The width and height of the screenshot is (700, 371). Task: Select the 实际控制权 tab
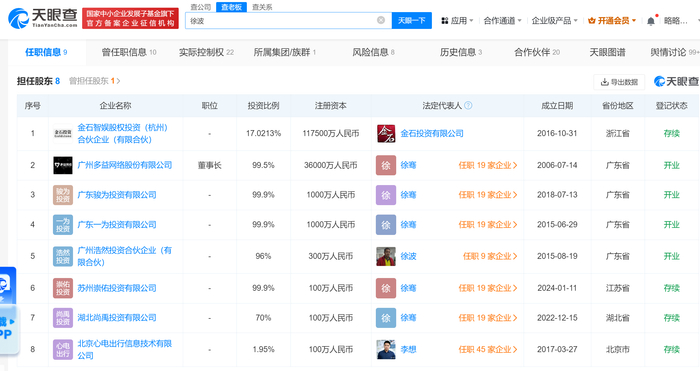coord(206,52)
